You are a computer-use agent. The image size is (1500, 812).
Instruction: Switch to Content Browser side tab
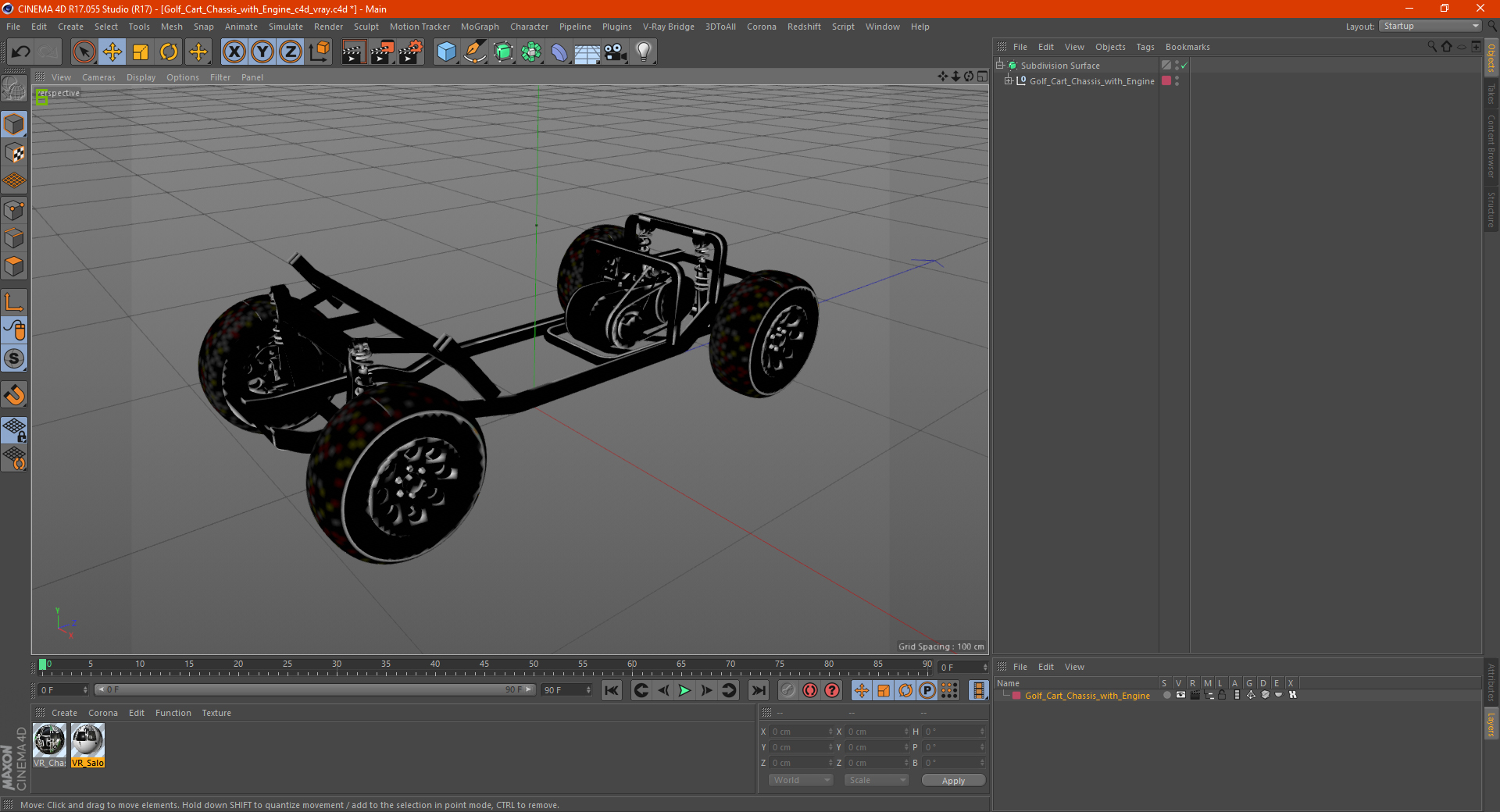[x=1491, y=146]
